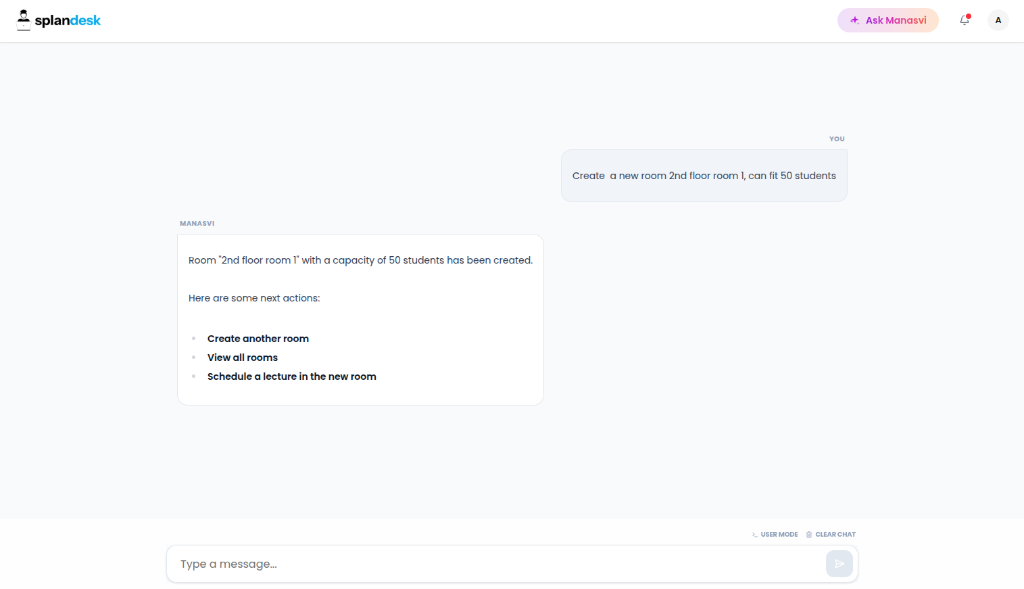Click the room created confirmation text
This screenshot has width=1024, height=589.
tap(360, 260)
